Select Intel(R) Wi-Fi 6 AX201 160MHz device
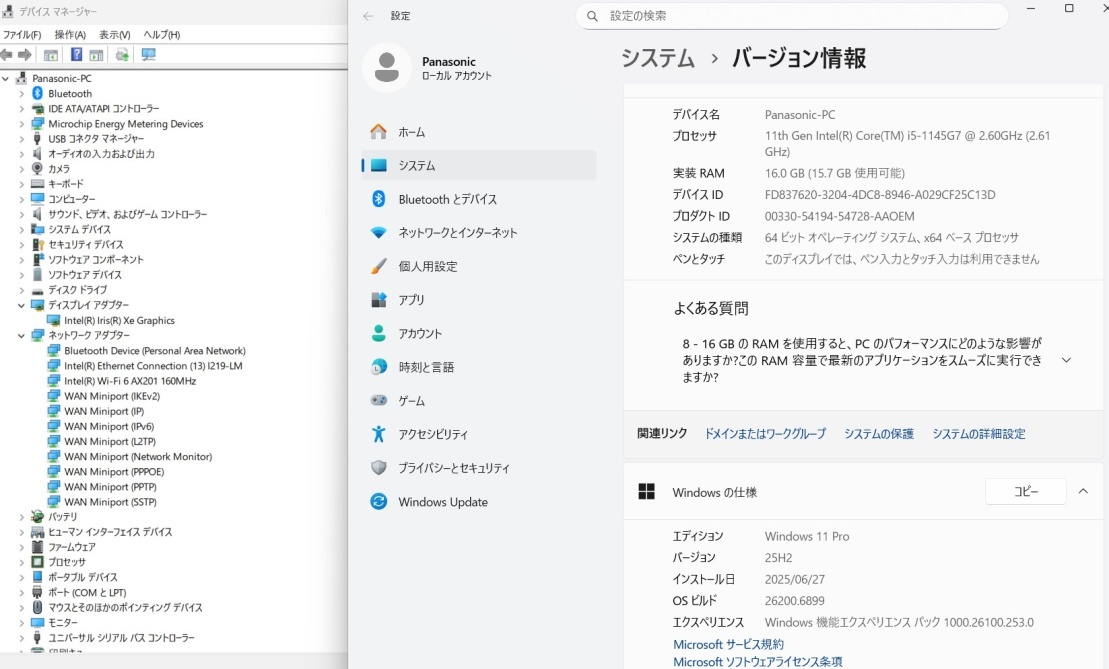The width and height of the screenshot is (1109, 669). coord(130,381)
